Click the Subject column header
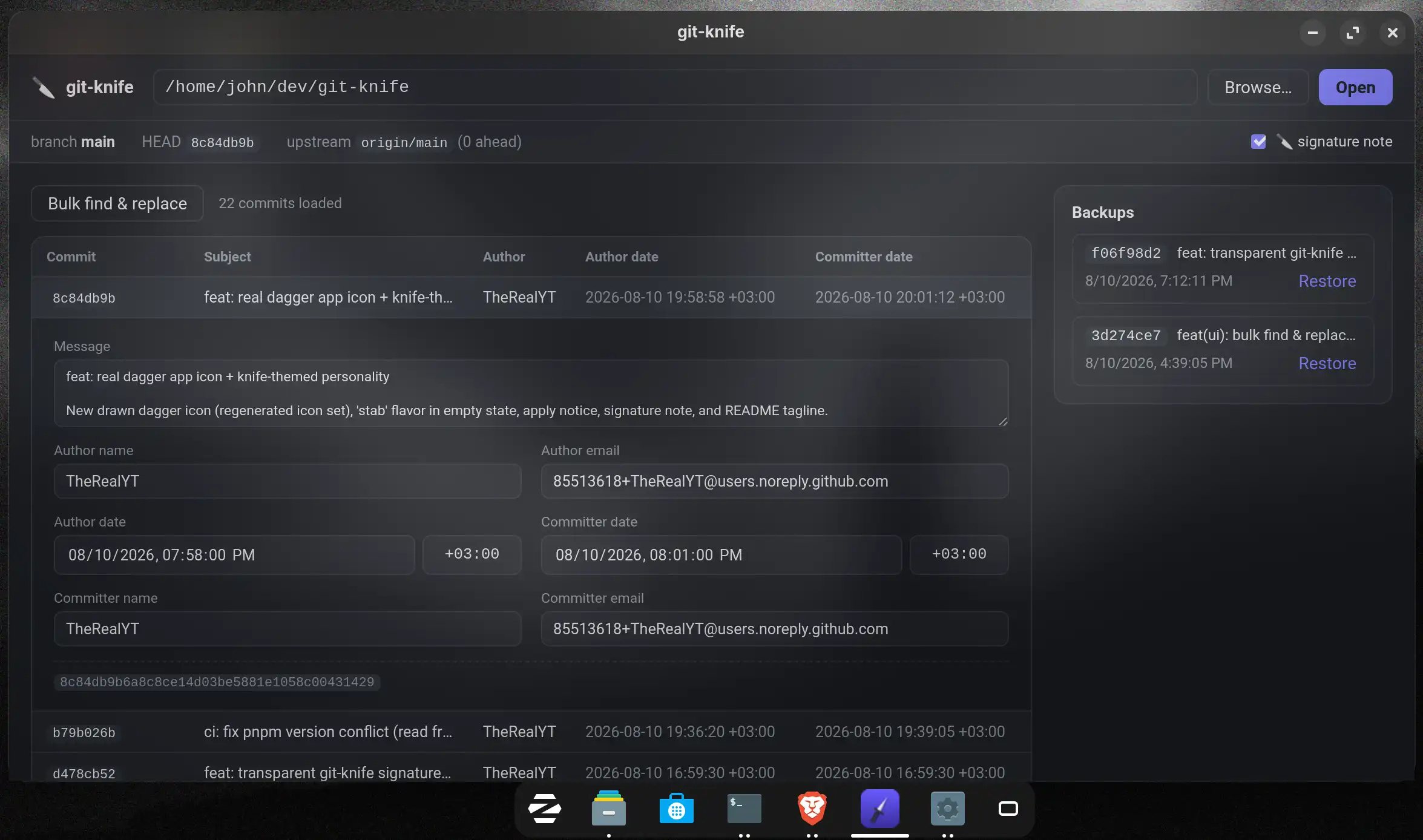The height and width of the screenshot is (840, 1423). (x=228, y=257)
